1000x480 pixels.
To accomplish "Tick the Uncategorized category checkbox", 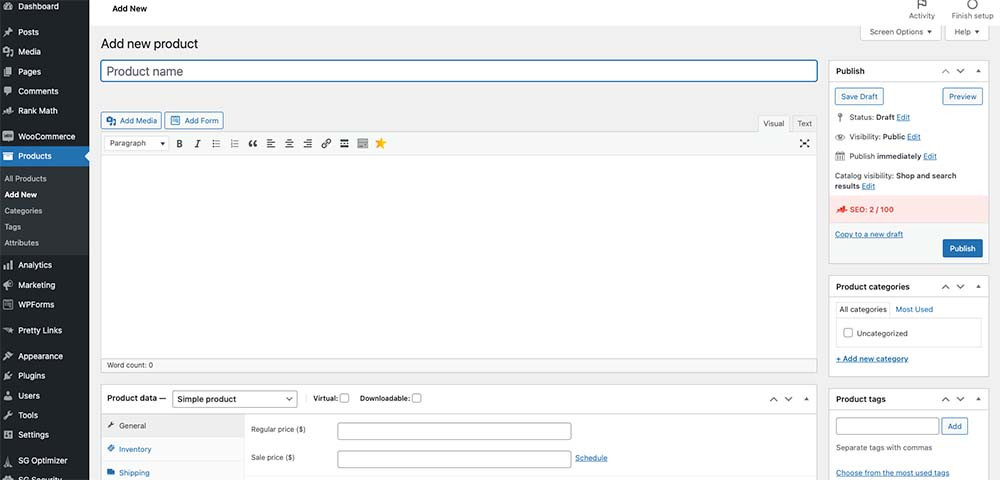I will point(848,333).
